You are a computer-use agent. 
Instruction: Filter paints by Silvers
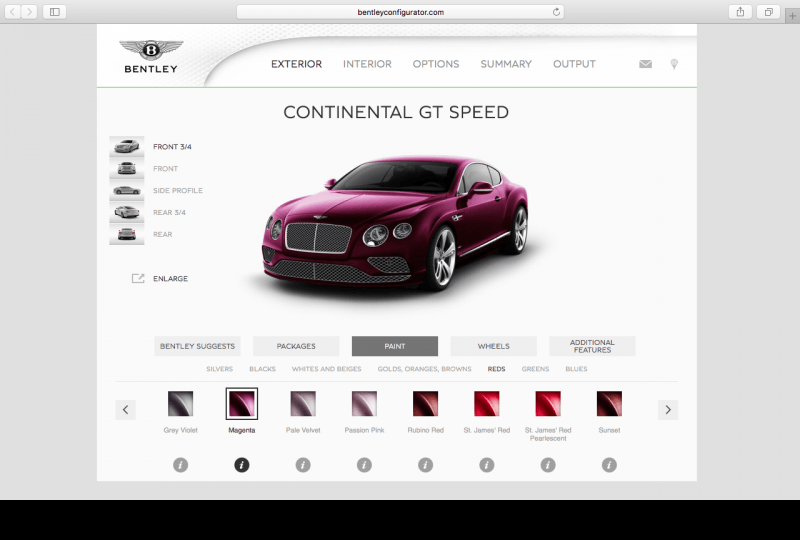(x=219, y=369)
